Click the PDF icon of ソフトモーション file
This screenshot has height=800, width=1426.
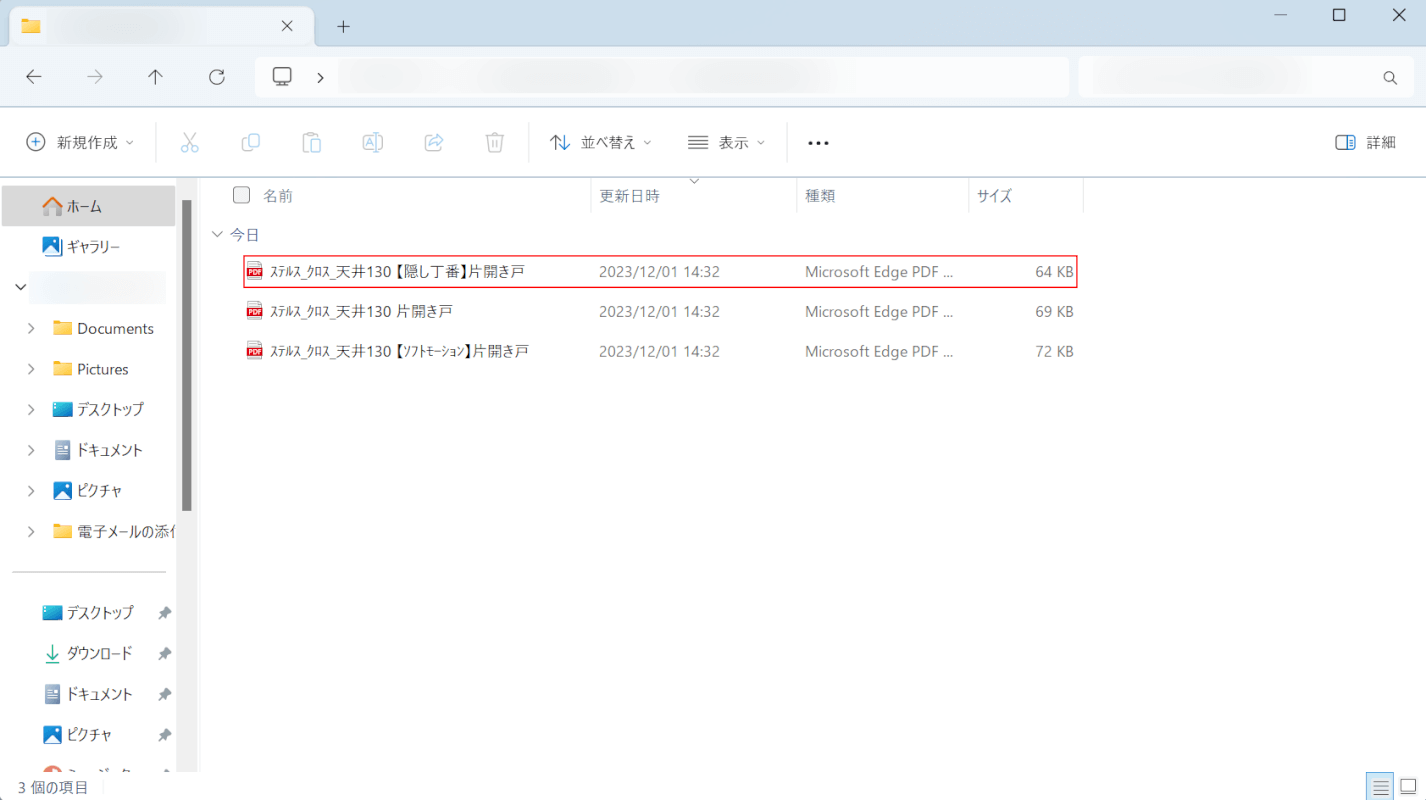point(255,351)
